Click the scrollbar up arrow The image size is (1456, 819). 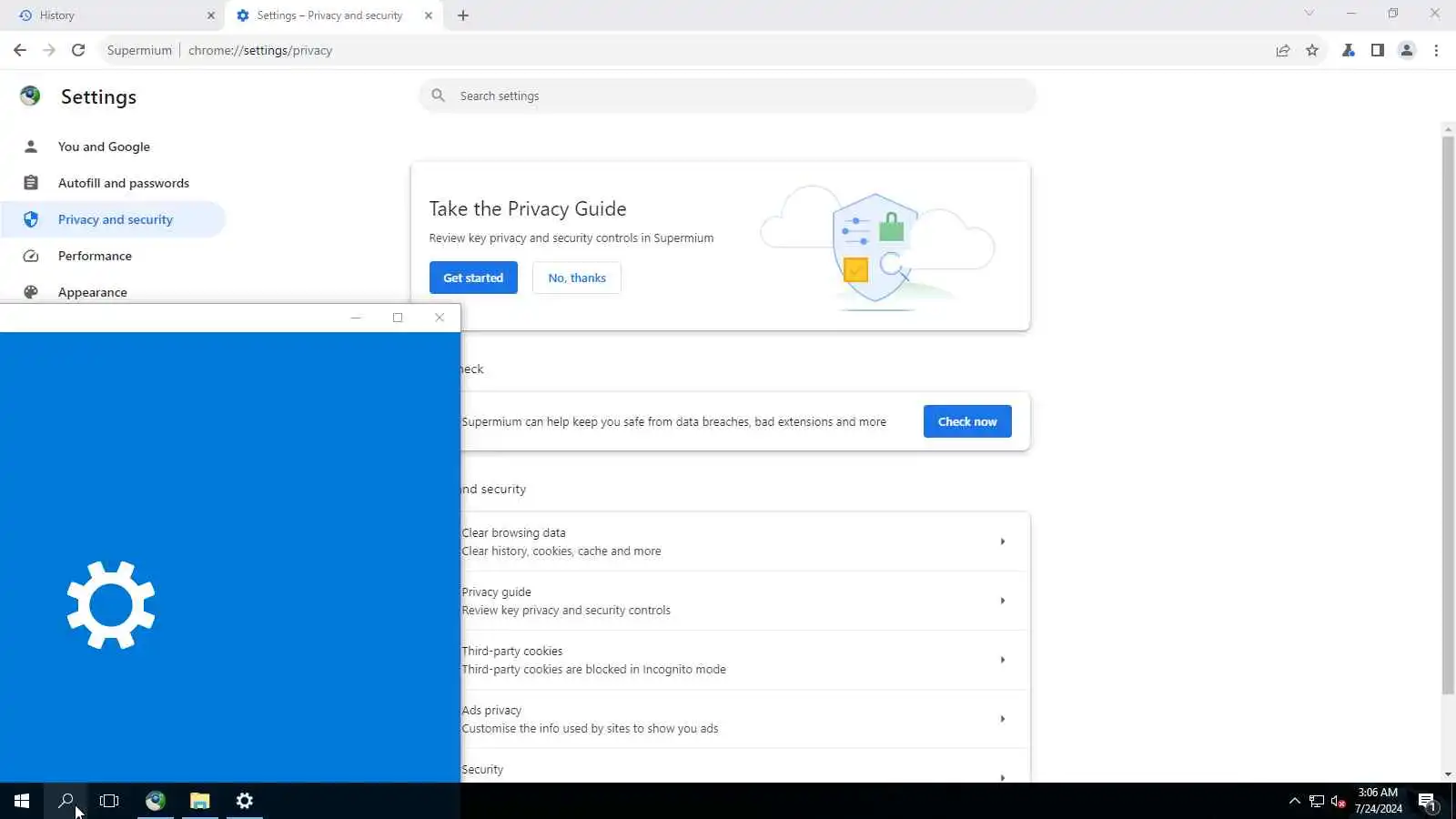[1448, 129]
